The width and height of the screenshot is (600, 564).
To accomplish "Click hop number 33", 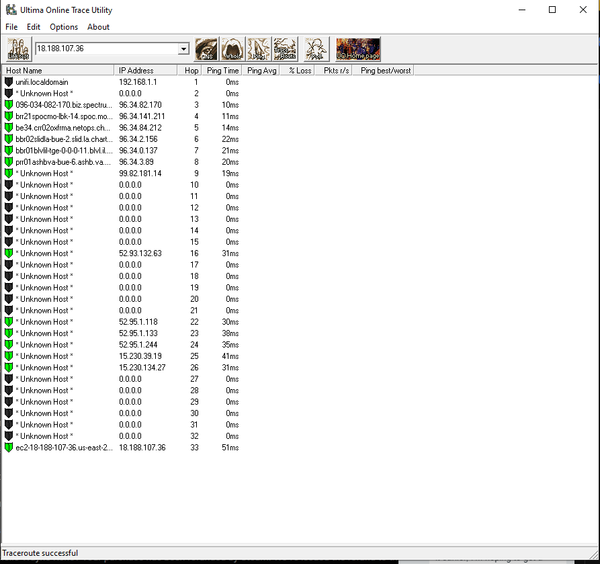I will tap(194, 448).
